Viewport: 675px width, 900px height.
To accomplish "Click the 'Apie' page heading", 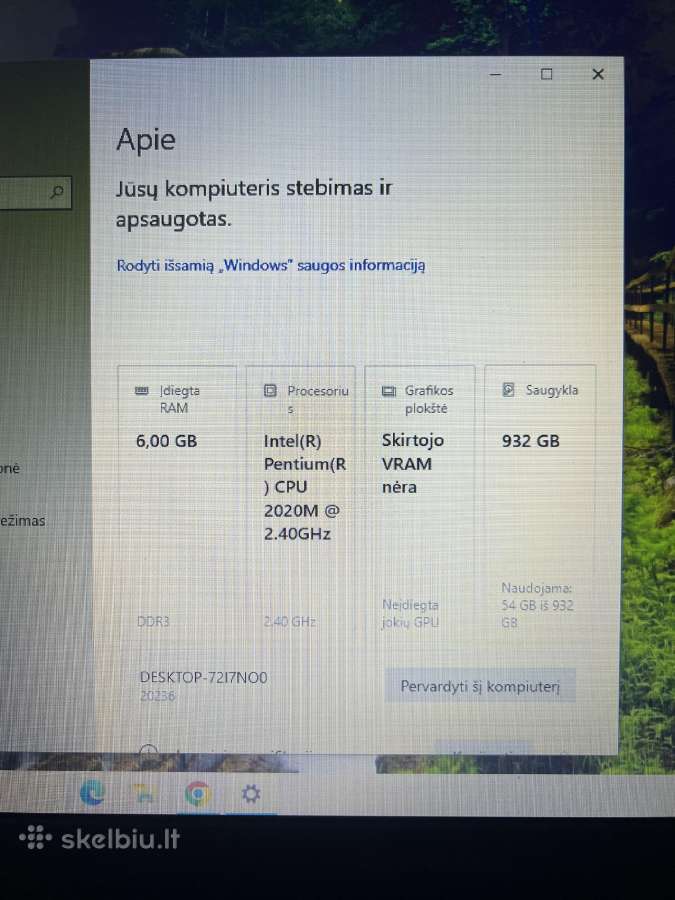I will (146, 139).
